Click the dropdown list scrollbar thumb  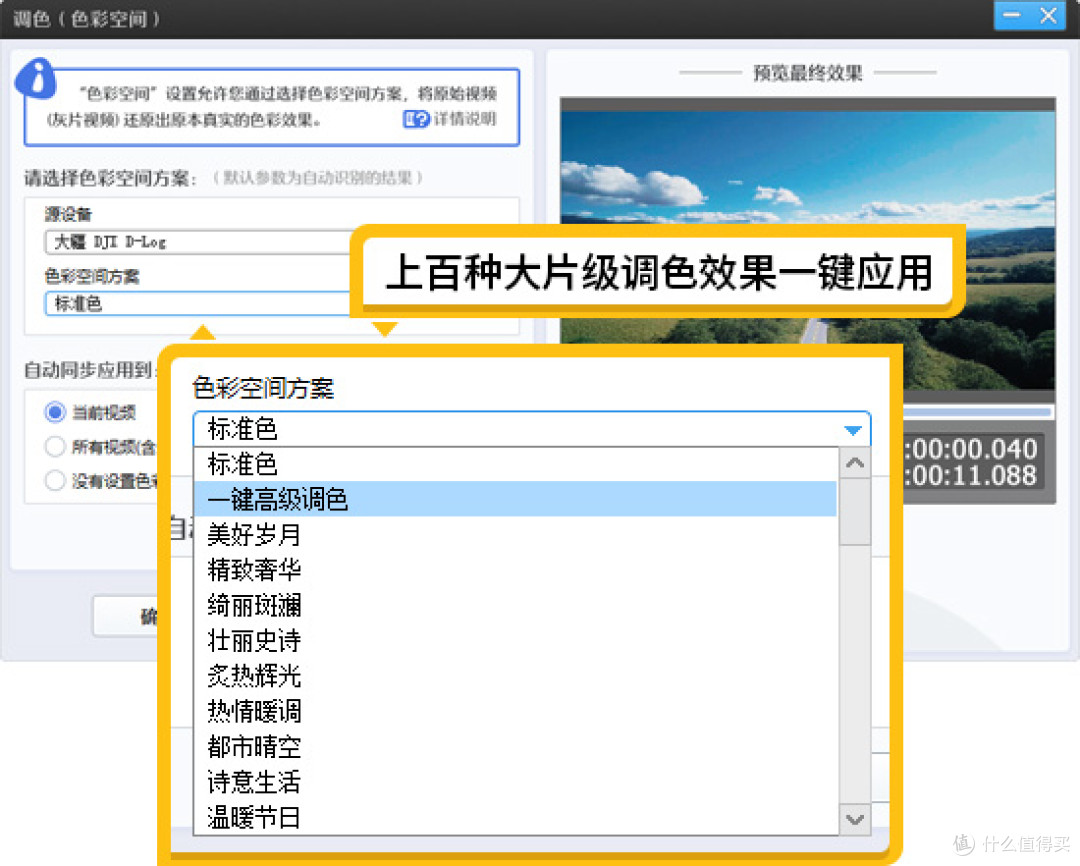[x=855, y=512]
